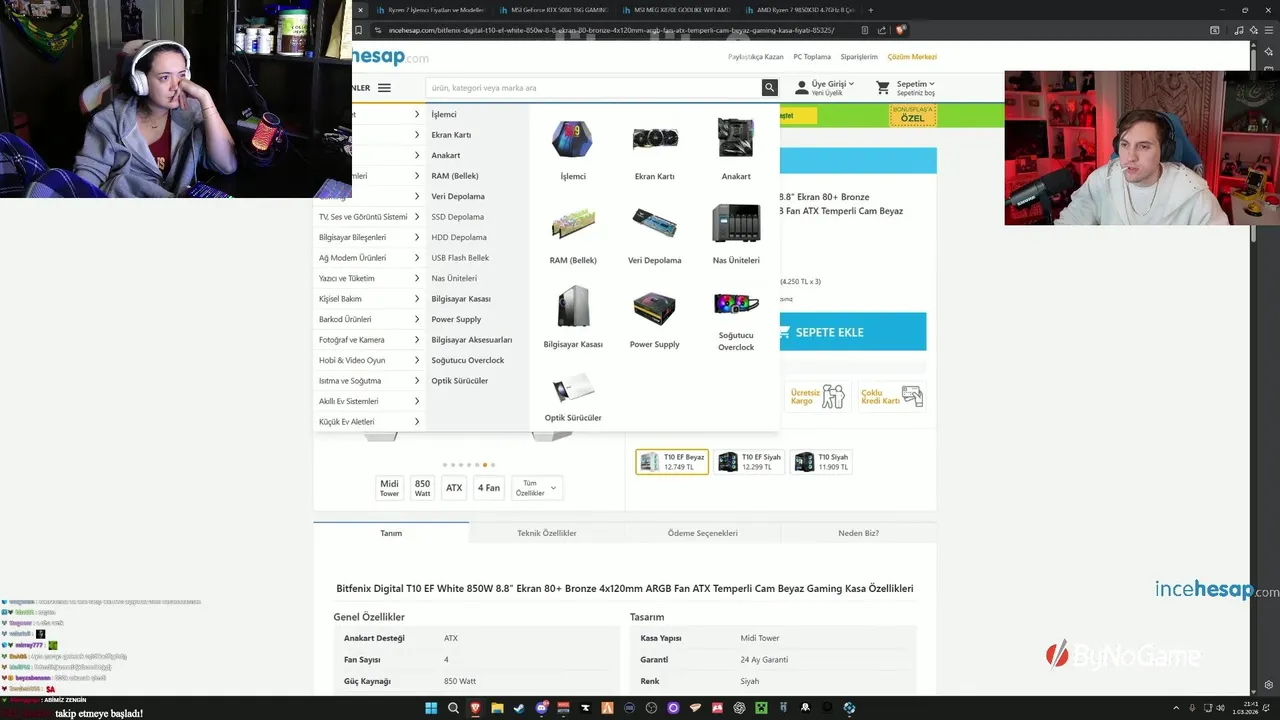Image resolution: width=1280 pixels, height=720 pixels.
Task: Select the Power Supply category image
Action: point(655,308)
